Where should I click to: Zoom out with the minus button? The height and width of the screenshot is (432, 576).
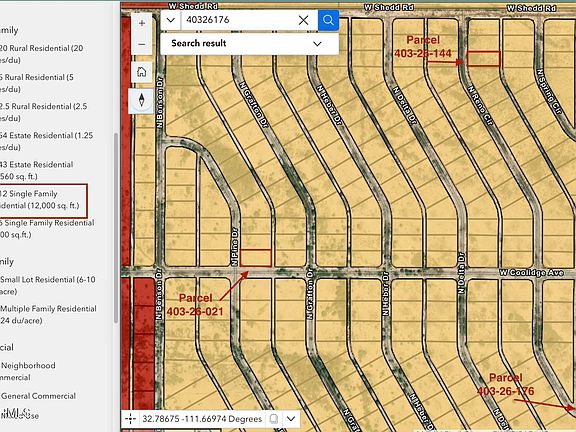click(142, 44)
